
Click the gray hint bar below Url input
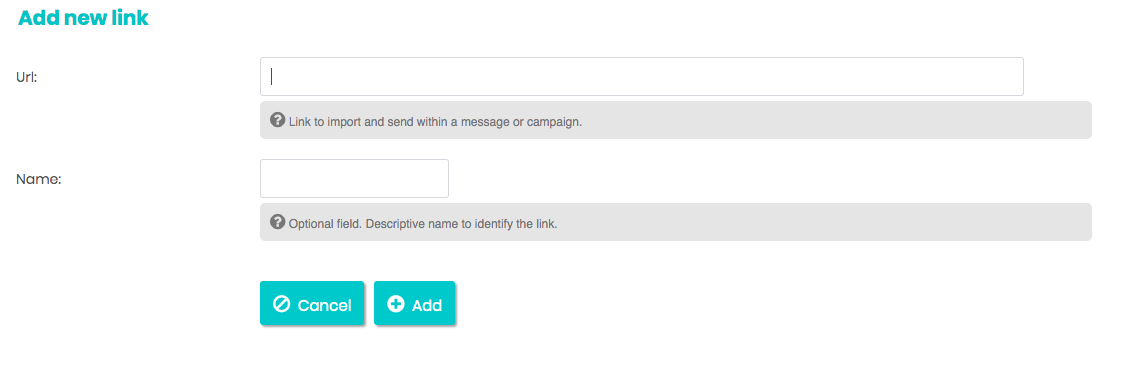(x=676, y=120)
